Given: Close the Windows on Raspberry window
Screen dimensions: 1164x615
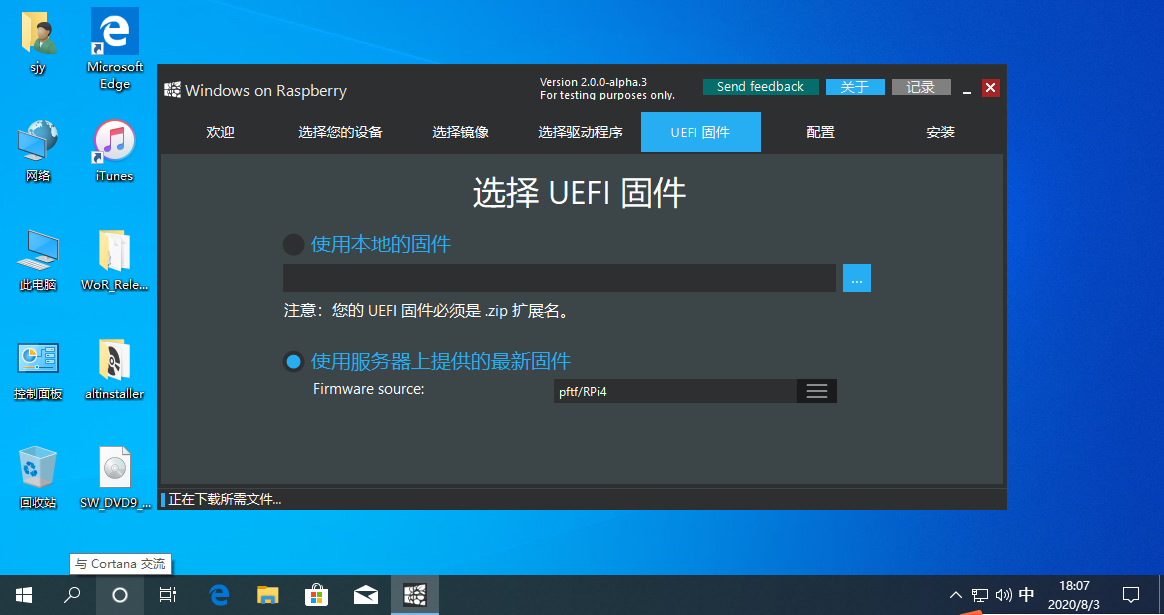Looking at the screenshot, I should click(x=990, y=88).
